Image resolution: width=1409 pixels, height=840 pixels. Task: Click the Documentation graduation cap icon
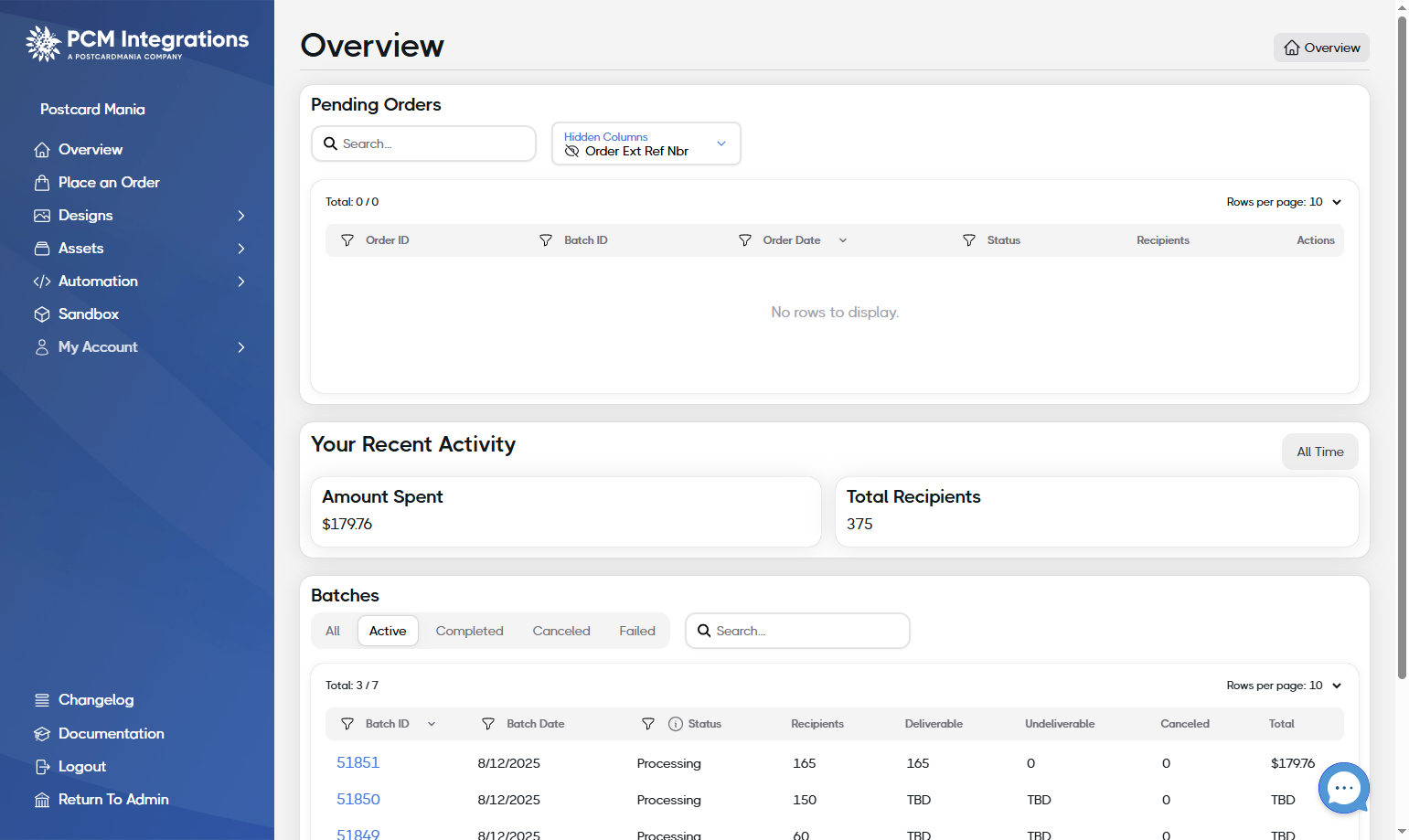pyautogui.click(x=42, y=734)
